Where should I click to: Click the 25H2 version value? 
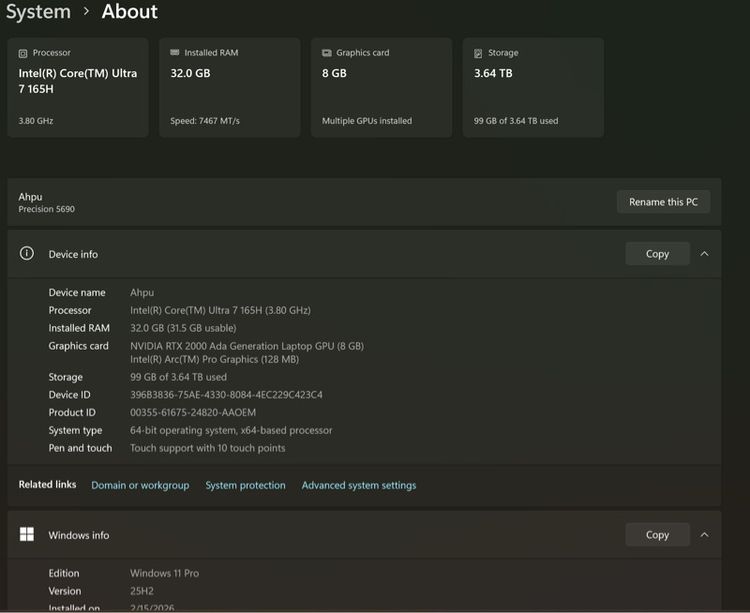[142, 591]
